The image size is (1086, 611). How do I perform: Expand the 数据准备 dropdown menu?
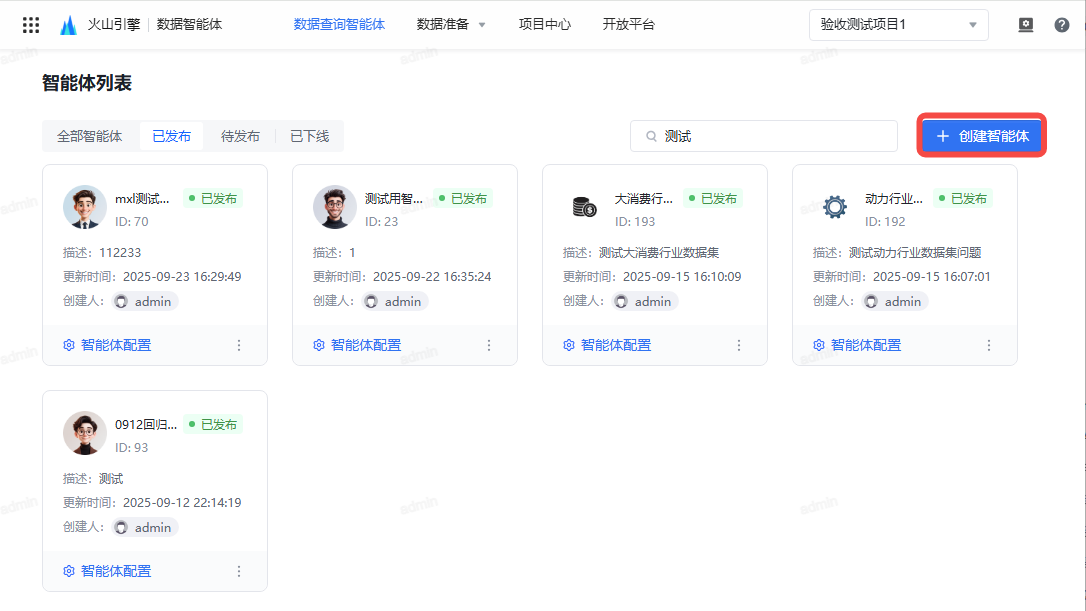pyautogui.click(x=451, y=24)
